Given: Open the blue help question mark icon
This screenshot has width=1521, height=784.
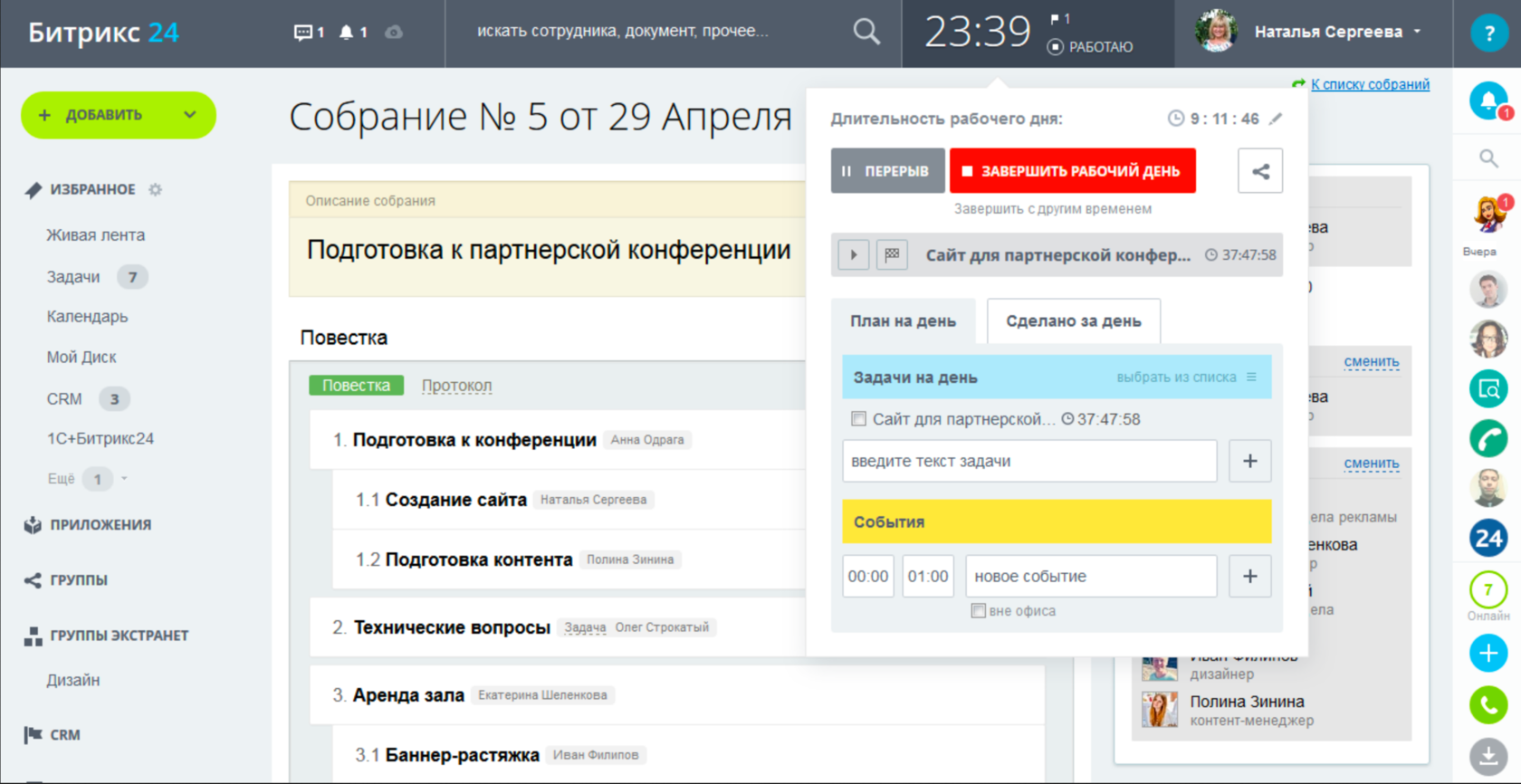Looking at the screenshot, I should (1488, 33).
